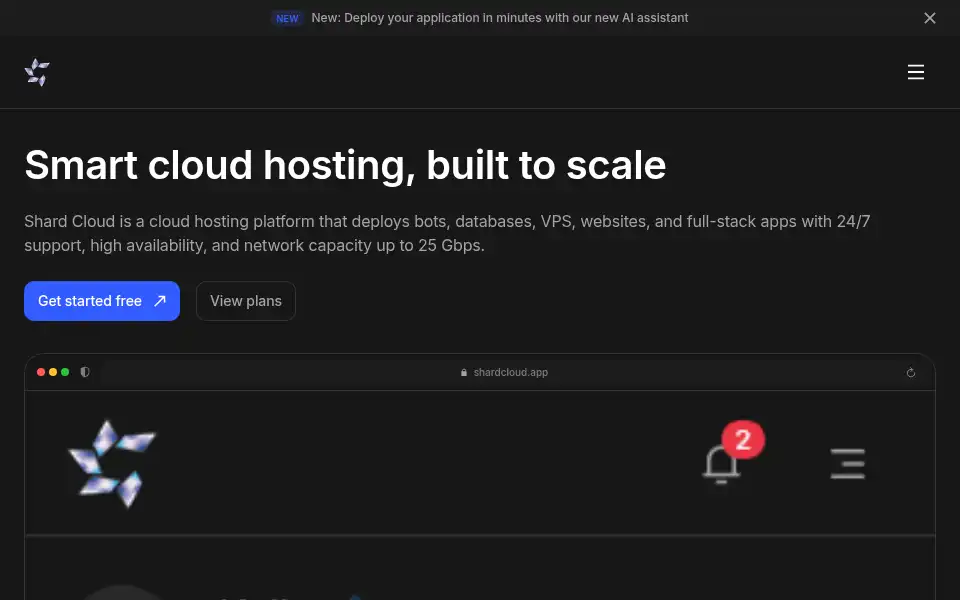Click the Shard Cloud description paragraph
The height and width of the screenshot is (600, 960).
pos(447,233)
